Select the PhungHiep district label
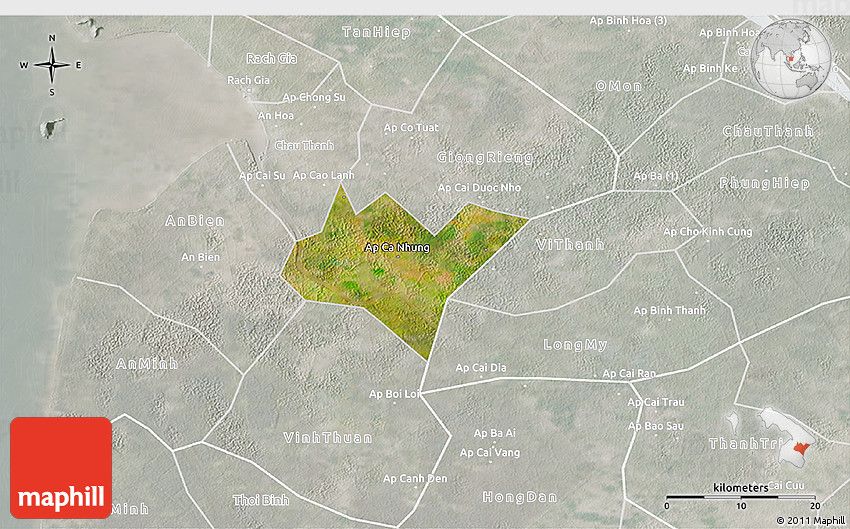Screen dimensions: 850x529 [x=764, y=183]
